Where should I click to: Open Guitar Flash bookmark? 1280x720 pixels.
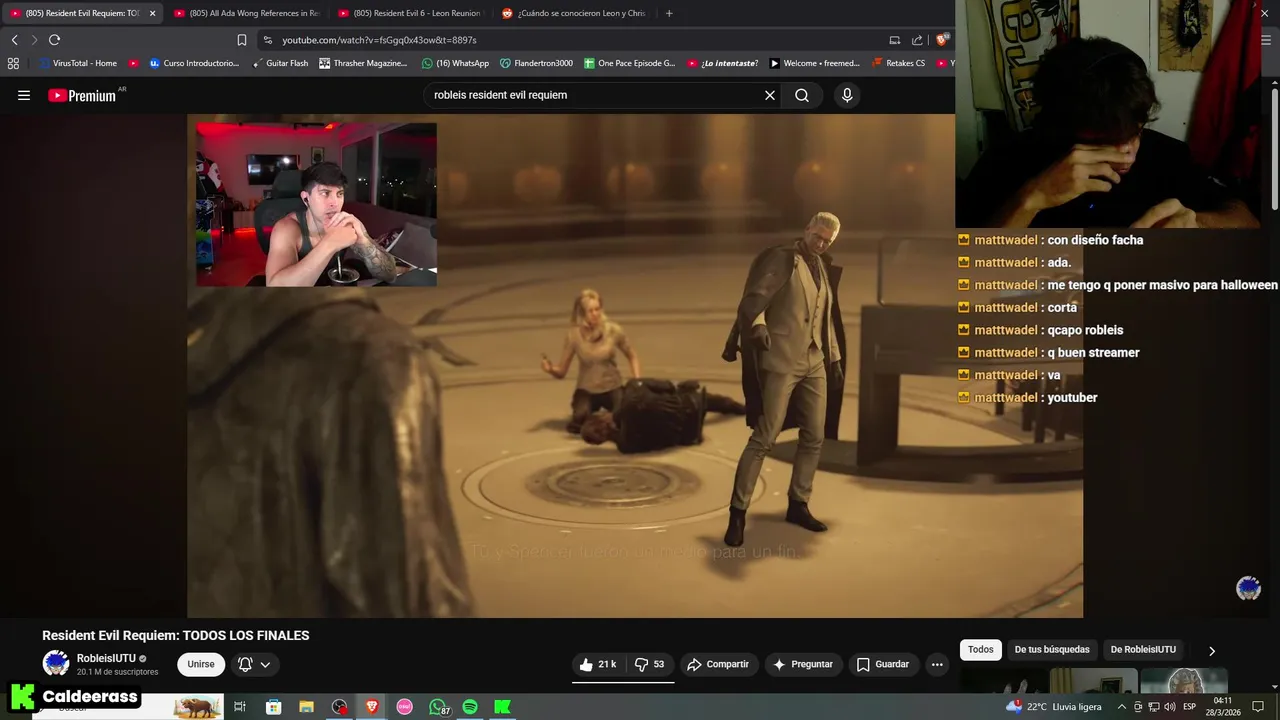tap(280, 63)
